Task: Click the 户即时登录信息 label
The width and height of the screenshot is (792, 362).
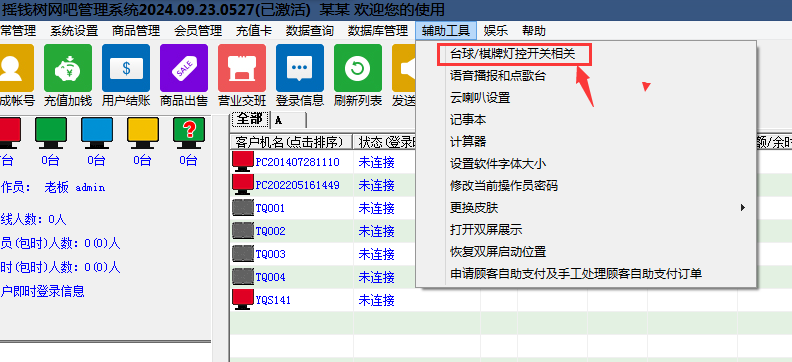Action: [42, 291]
